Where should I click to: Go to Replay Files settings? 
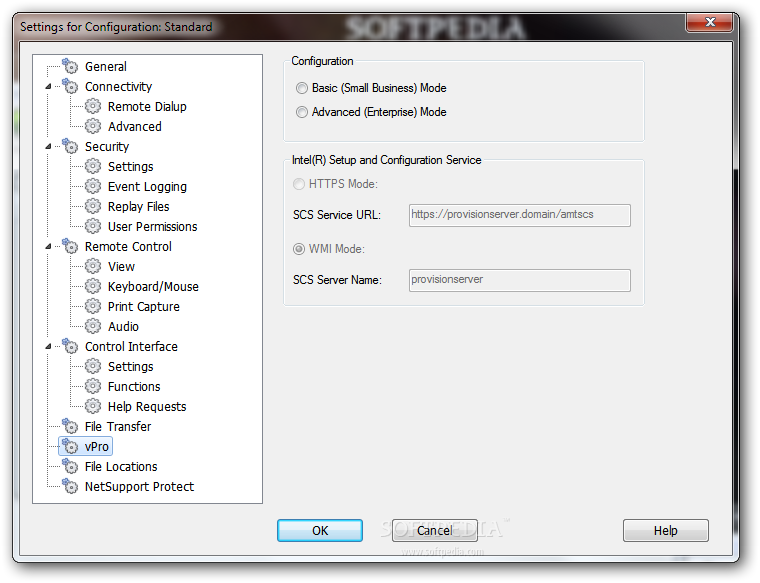[x=138, y=206]
